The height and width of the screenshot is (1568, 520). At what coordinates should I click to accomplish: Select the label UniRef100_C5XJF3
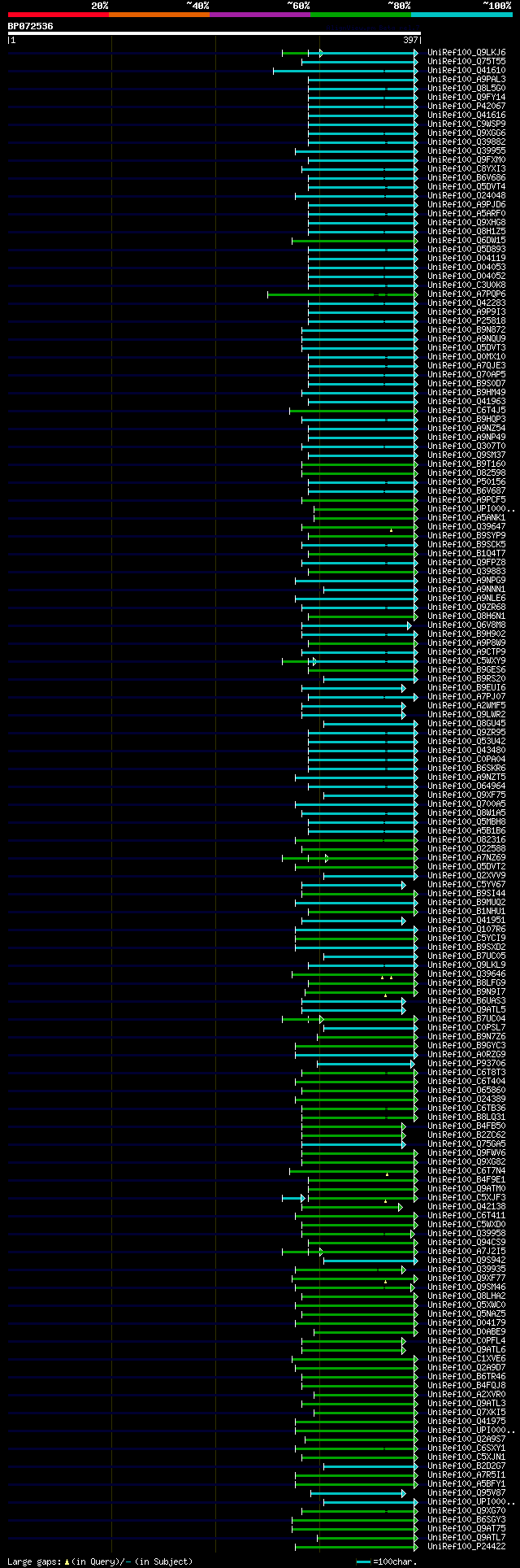pyautogui.click(x=466, y=1197)
